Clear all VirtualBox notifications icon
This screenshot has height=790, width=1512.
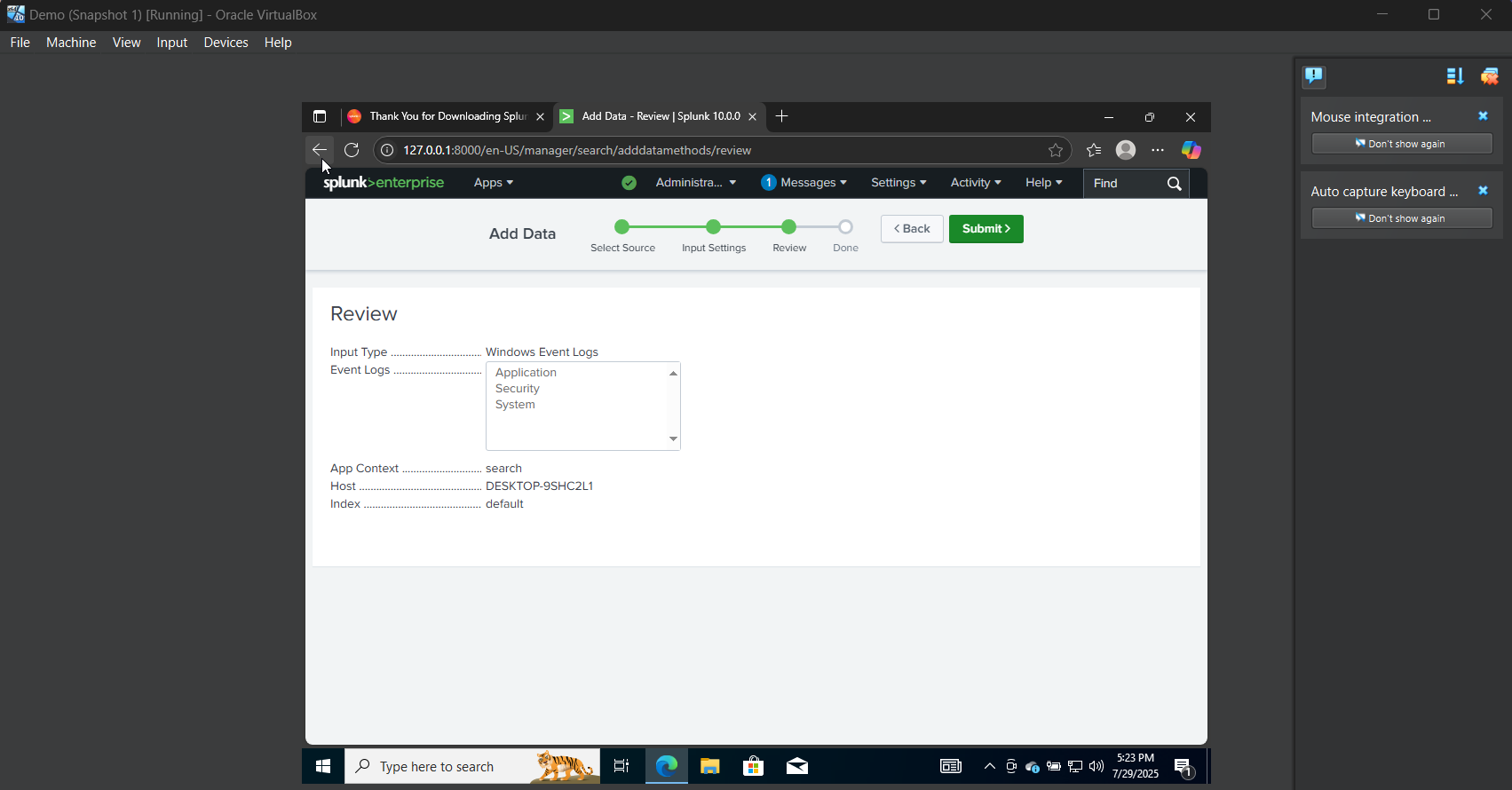coord(1489,76)
